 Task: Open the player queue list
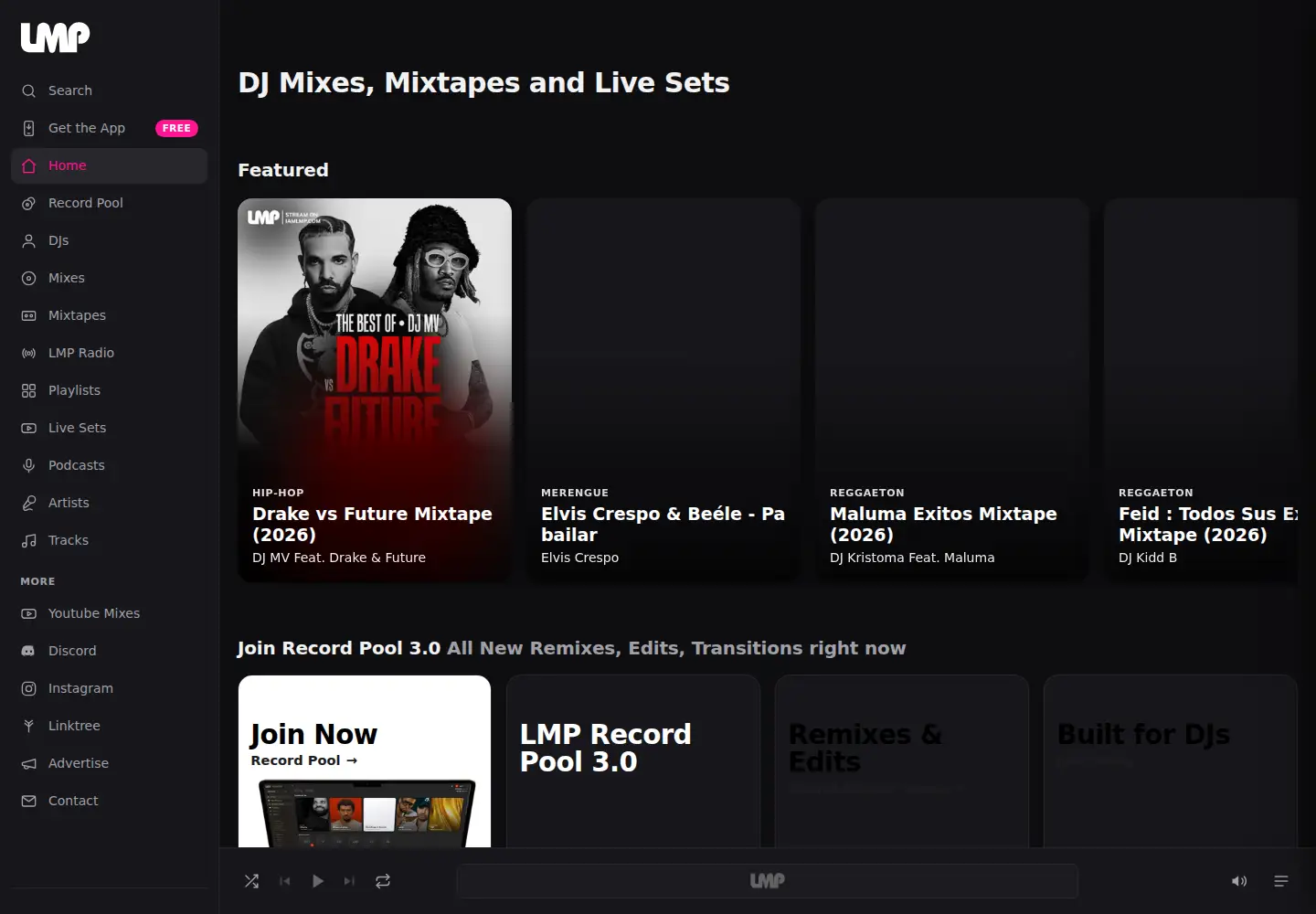tap(1281, 881)
